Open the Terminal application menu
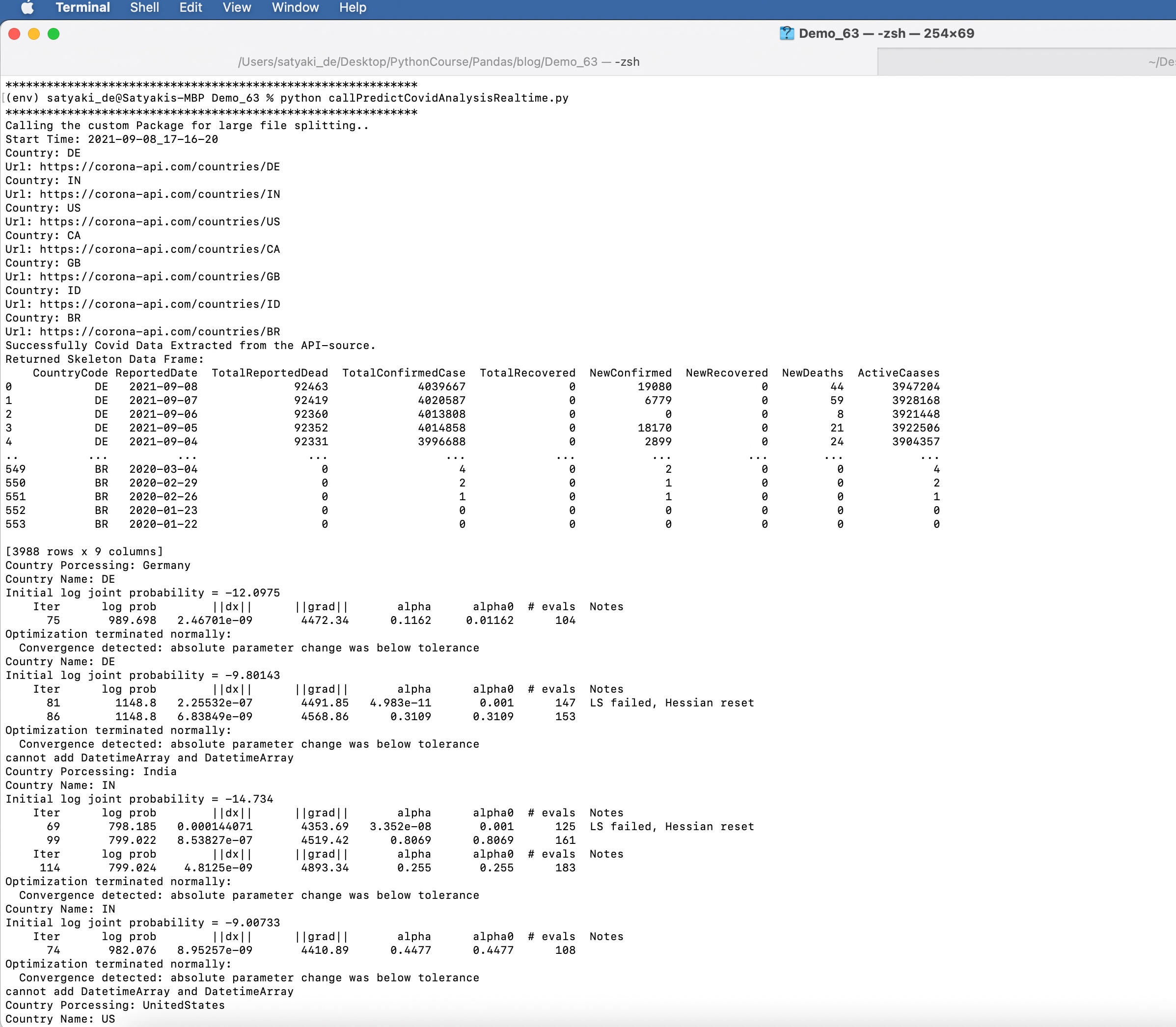Image resolution: width=1176 pixels, height=1027 pixels. 82,7
